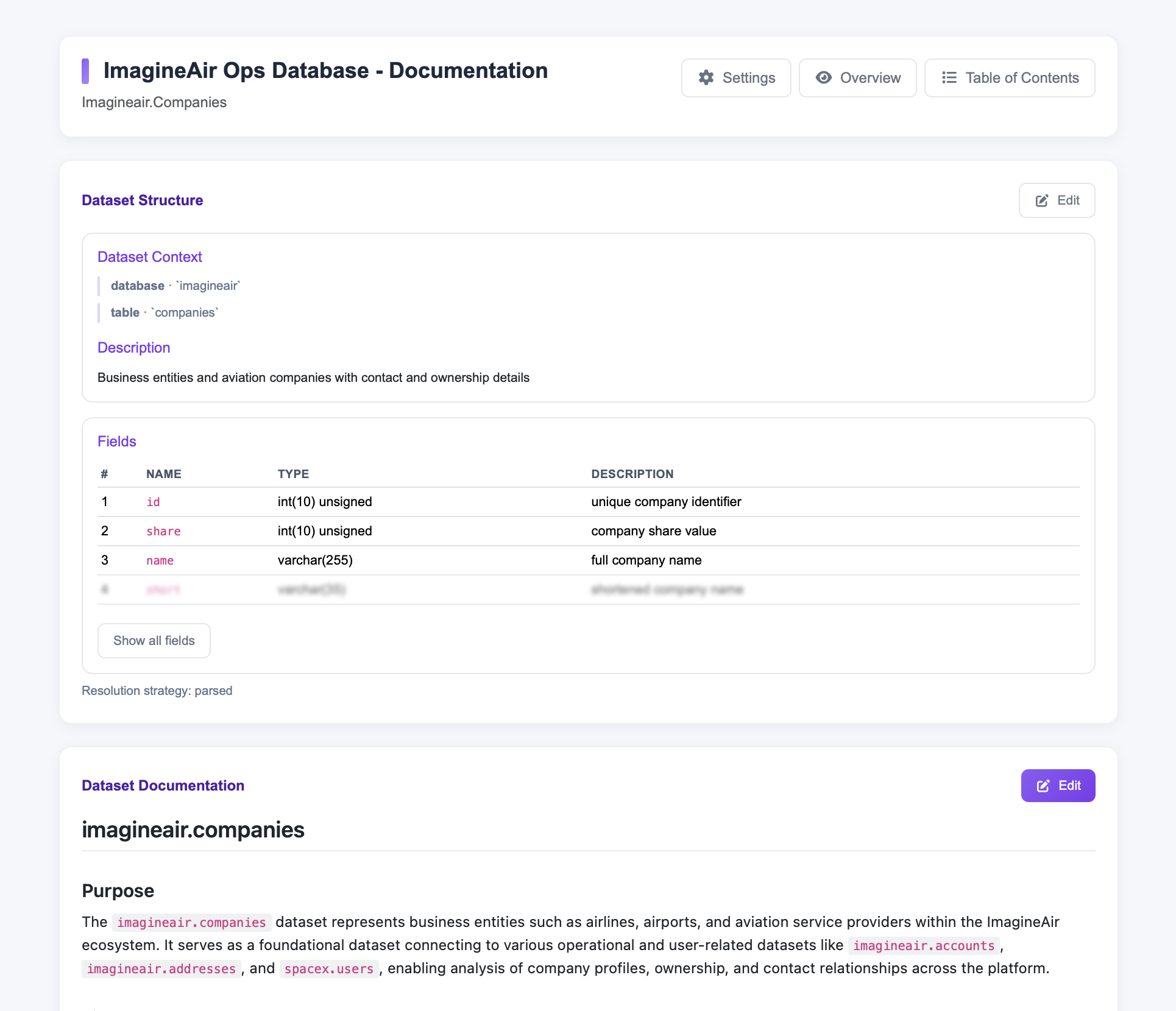Click row number 1 in Fields table
The height and width of the screenshot is (1011, 1176).
coord(105,502)
